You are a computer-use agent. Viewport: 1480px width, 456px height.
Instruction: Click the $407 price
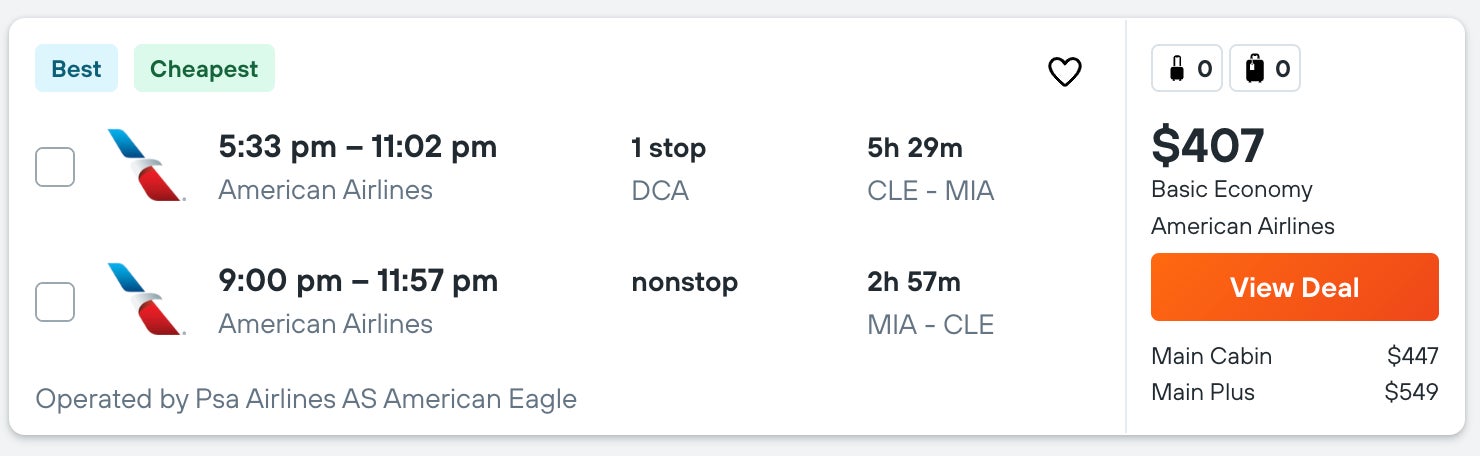click(1208, 146)
